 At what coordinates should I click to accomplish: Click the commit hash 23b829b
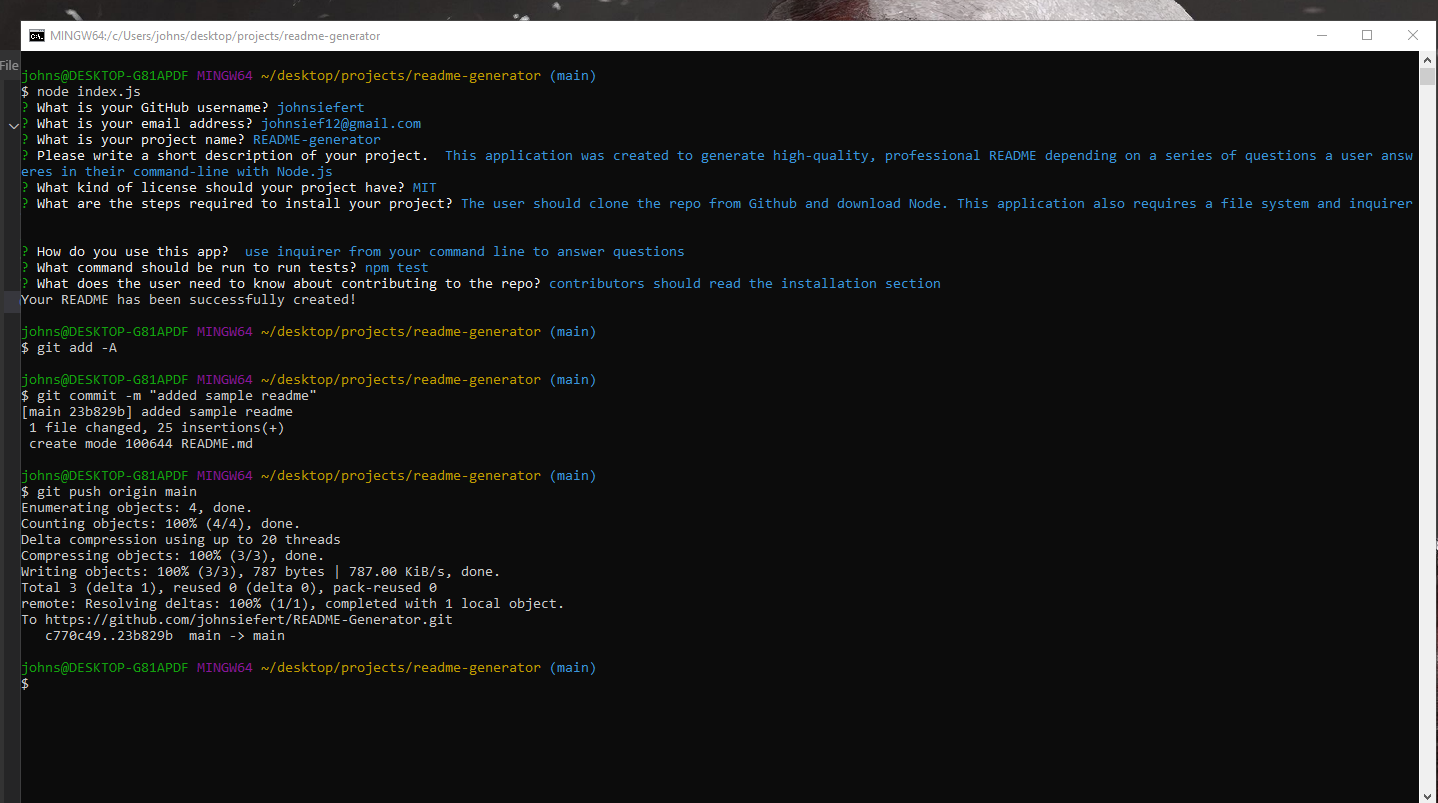(x=100, y=411)
